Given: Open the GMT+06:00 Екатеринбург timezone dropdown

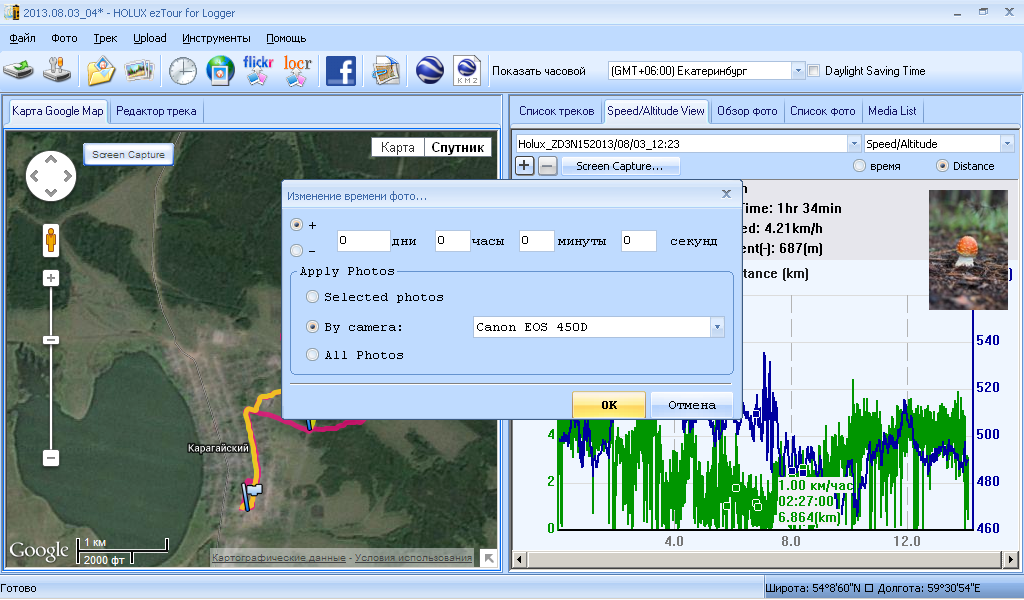Looking at the screenshot, I should tap(797, 71).
